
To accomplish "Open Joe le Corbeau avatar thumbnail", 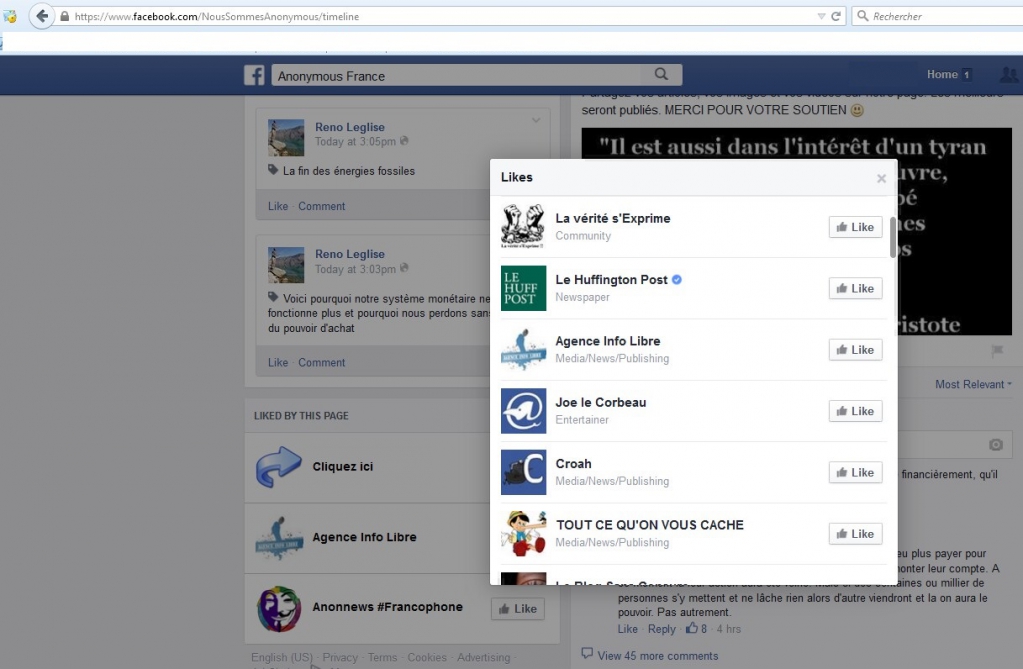I will (523, 411).
